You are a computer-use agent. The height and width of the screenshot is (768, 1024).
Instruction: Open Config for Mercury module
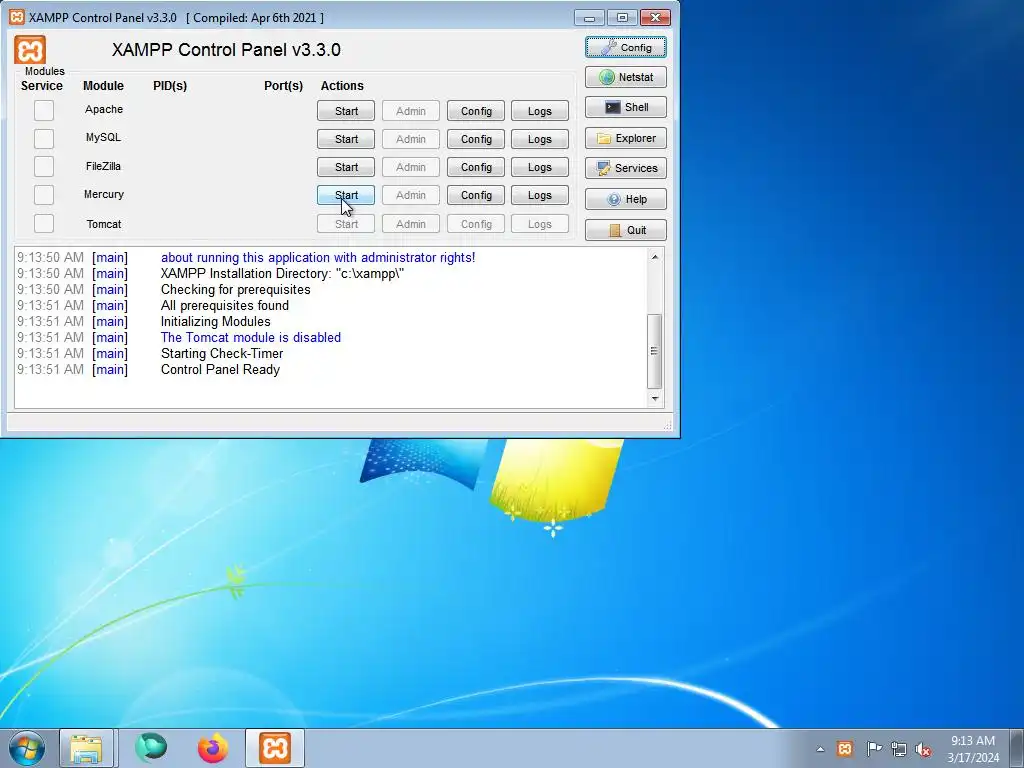click(476, 195)
